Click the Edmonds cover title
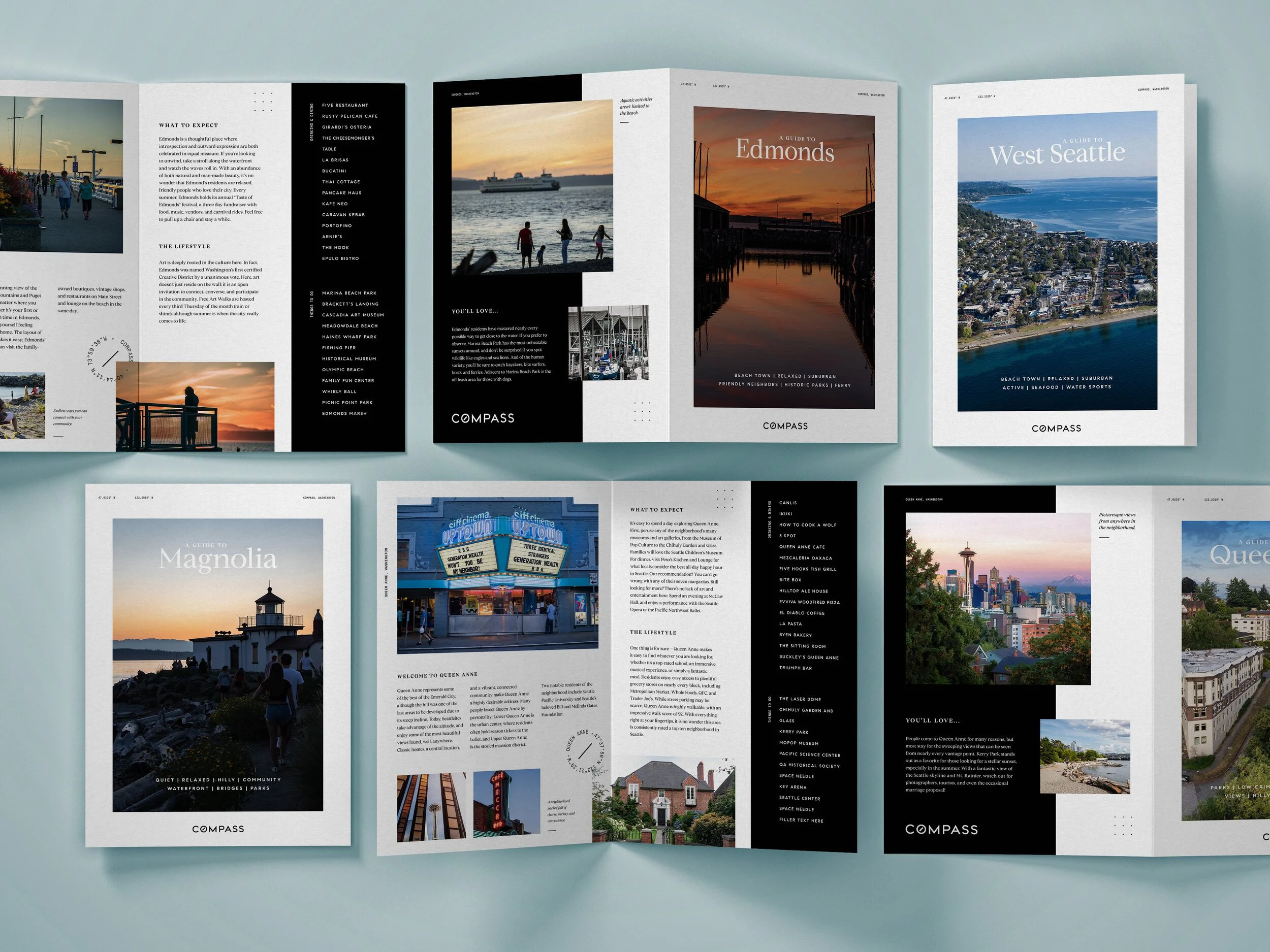Image resolution: width=1270 pixels, height=952 pixels. click(785, 149)
